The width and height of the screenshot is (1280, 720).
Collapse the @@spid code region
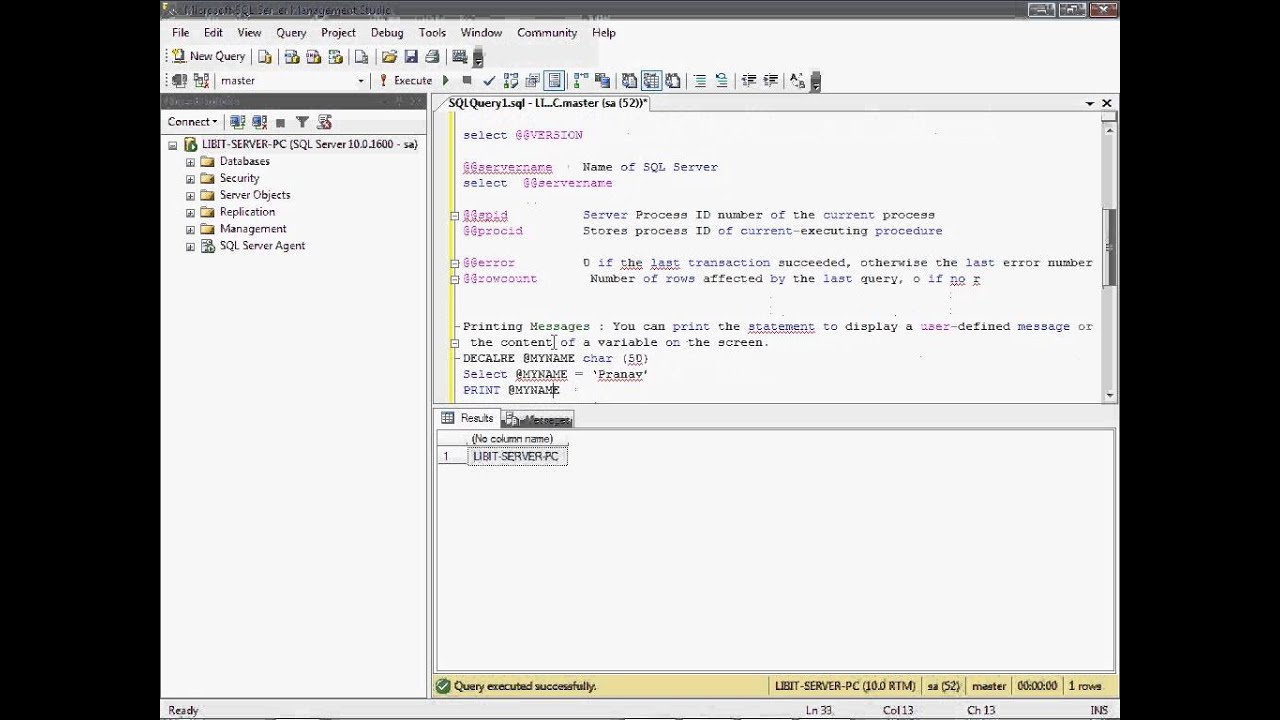click(454, 215)
